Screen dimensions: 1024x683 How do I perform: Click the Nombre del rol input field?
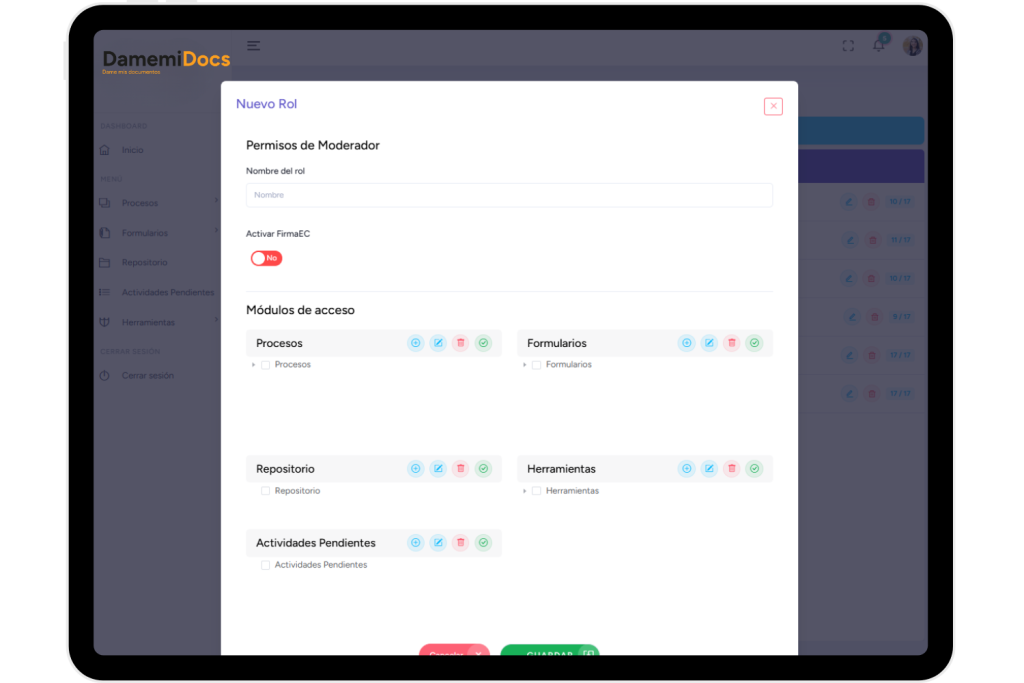tap(509, 195)
